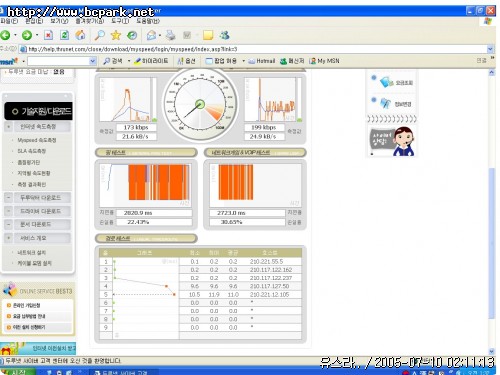
Task: Open the Myspeed 속도측정 sidebar link
Action: point(37,140)
